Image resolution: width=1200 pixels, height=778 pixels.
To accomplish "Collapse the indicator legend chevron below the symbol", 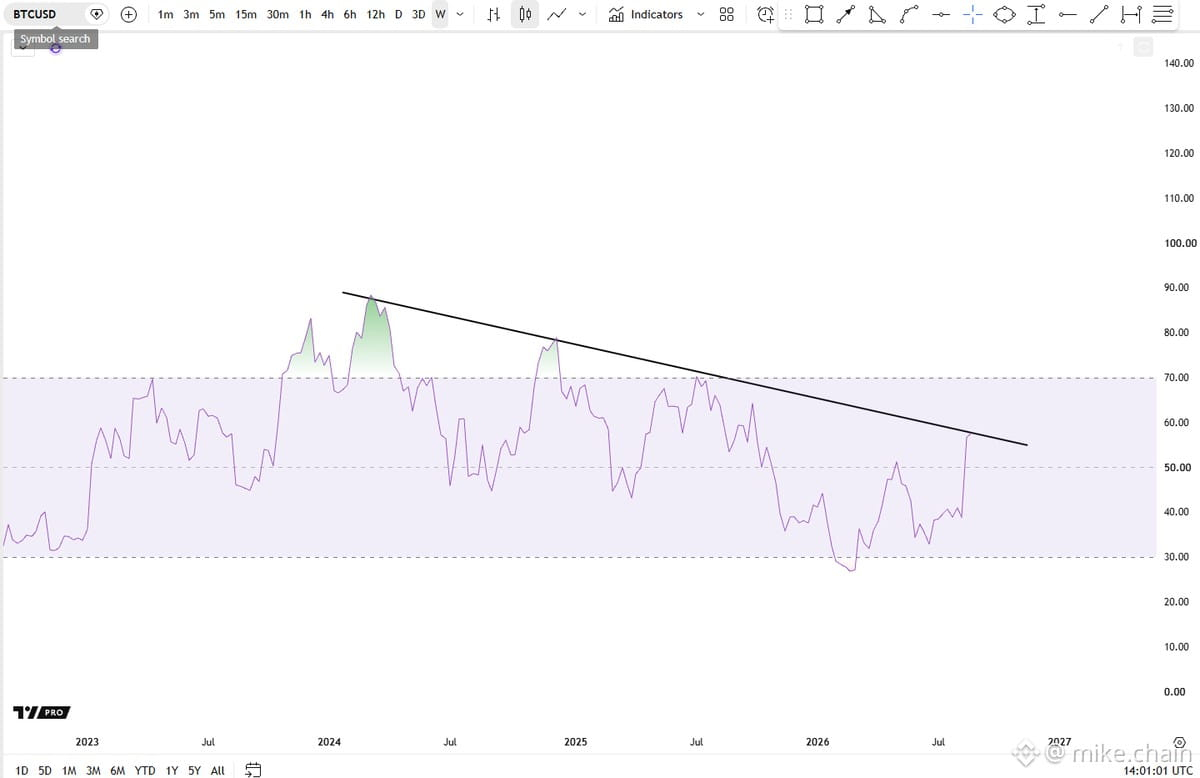I will click(22, 47).
